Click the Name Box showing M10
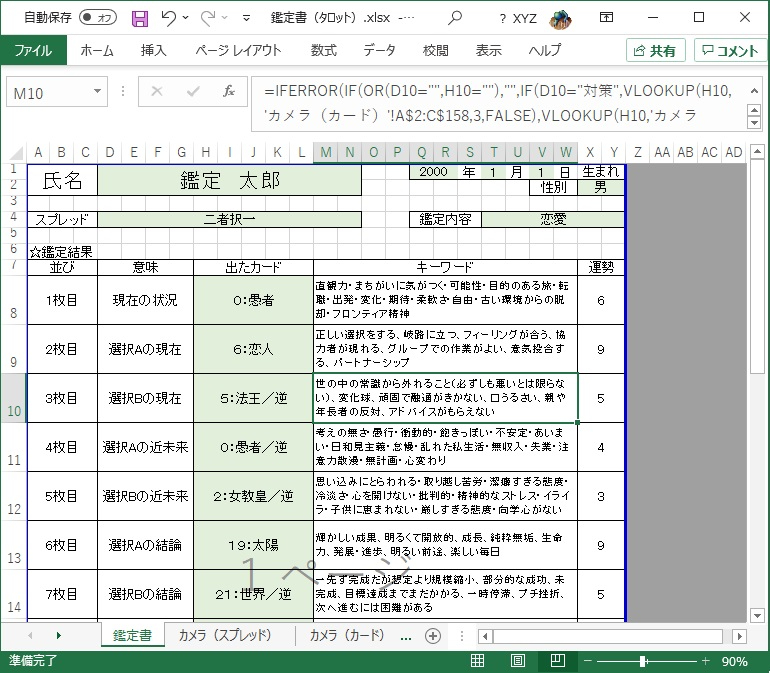770x673 pixels. [47, 92]
